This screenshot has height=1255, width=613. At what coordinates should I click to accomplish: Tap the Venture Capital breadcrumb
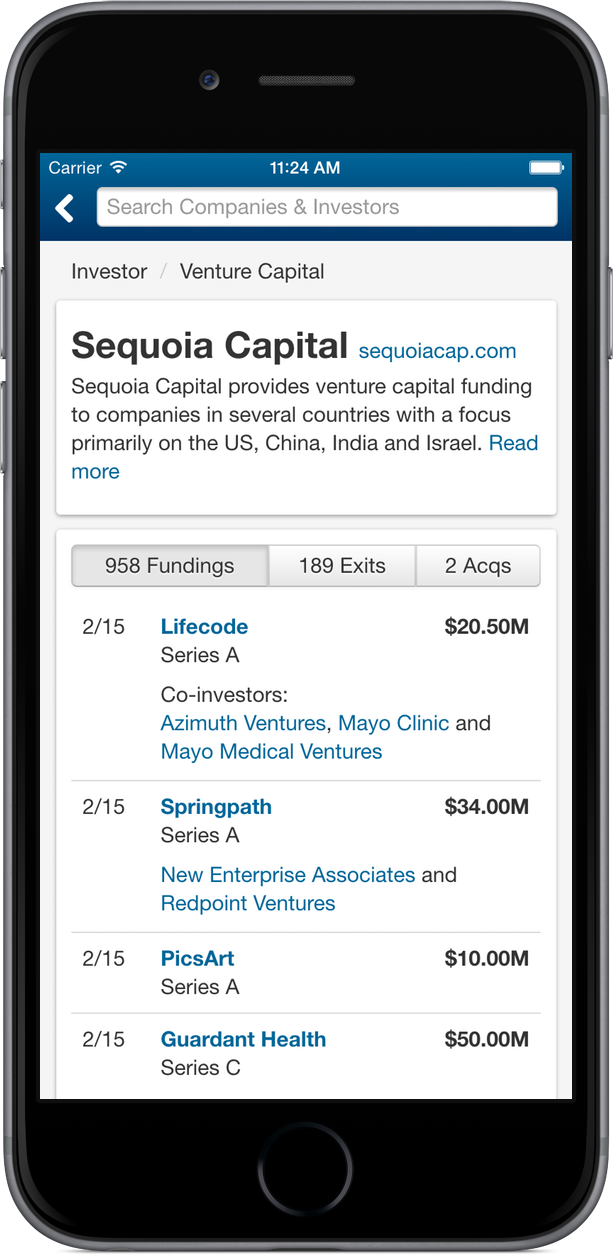252,271
